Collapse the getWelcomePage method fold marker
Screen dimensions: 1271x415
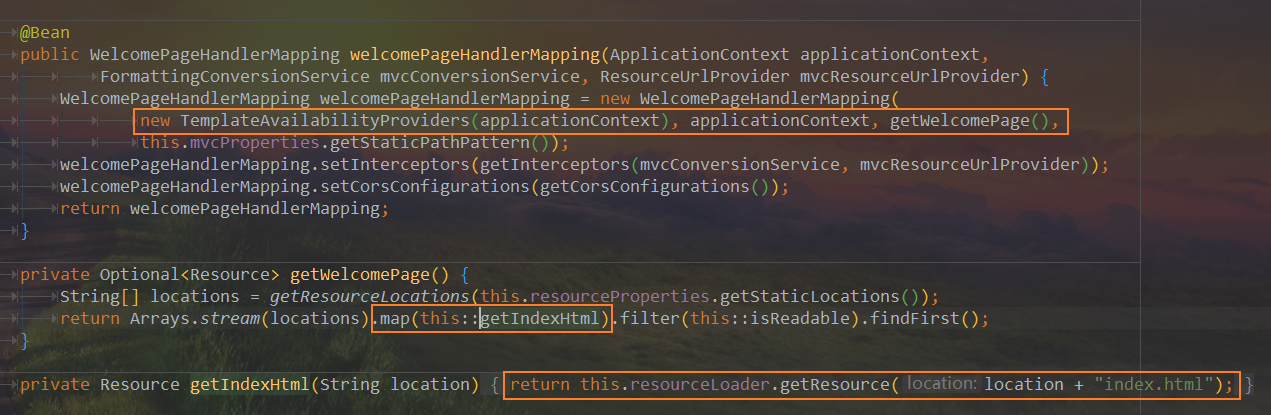(11, 273)
